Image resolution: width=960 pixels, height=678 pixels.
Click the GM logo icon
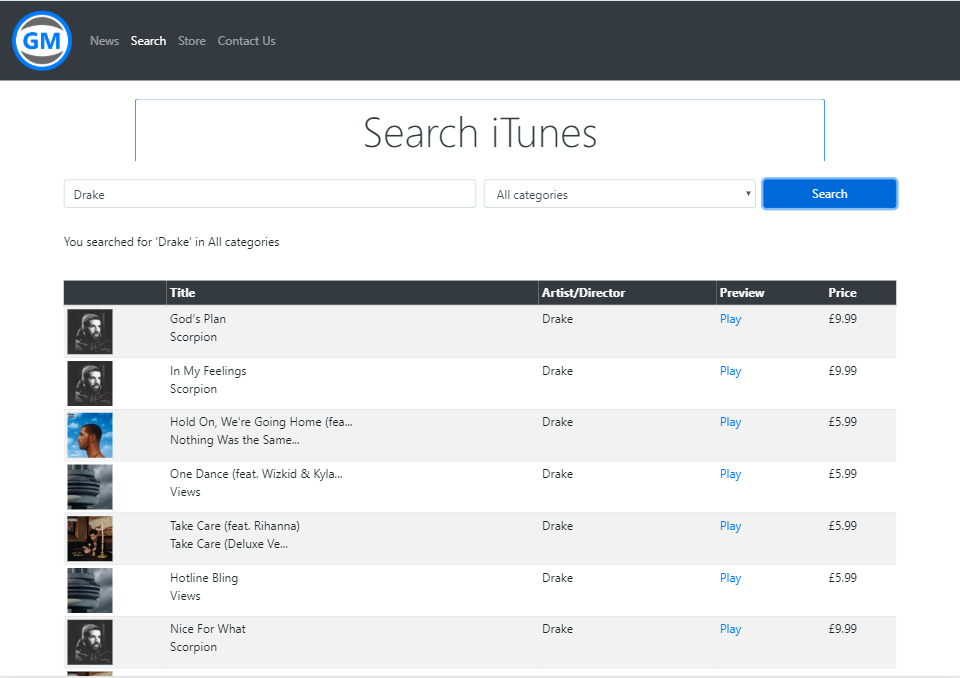42,41
